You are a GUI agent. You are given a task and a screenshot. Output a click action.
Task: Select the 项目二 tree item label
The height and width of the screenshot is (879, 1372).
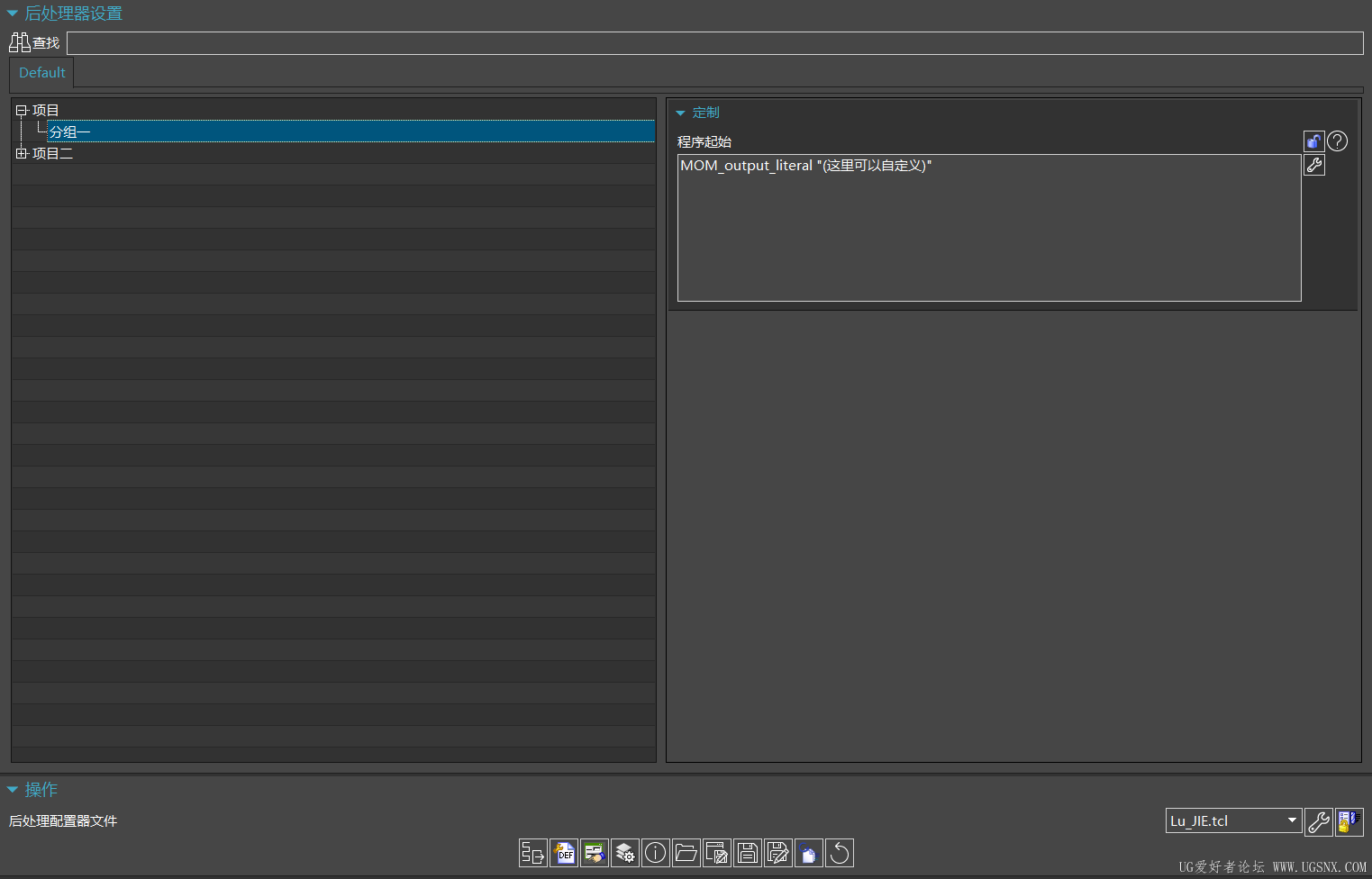[52, 154]
